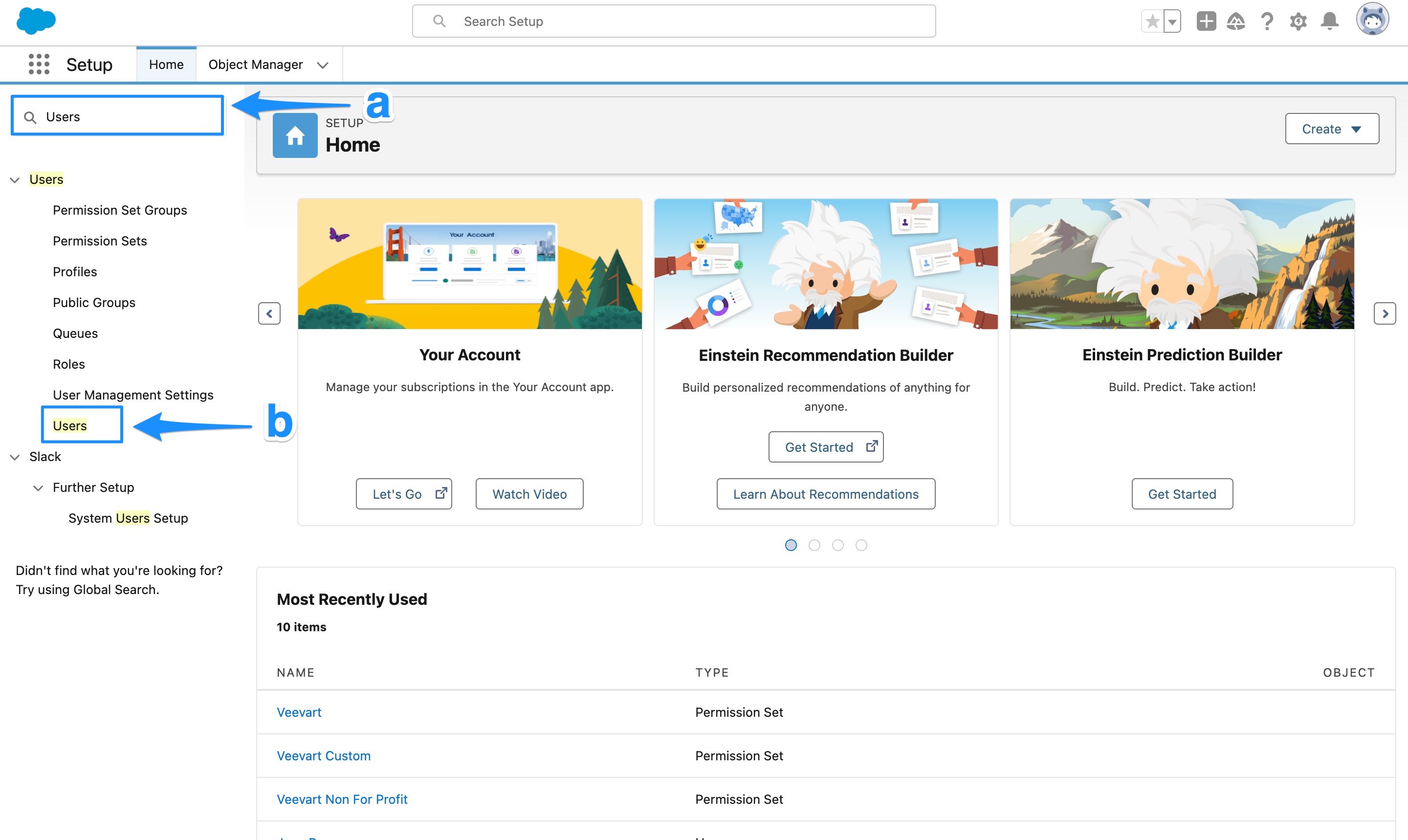
Task: Click the Learn About Recommendations button
Action: 826,493
